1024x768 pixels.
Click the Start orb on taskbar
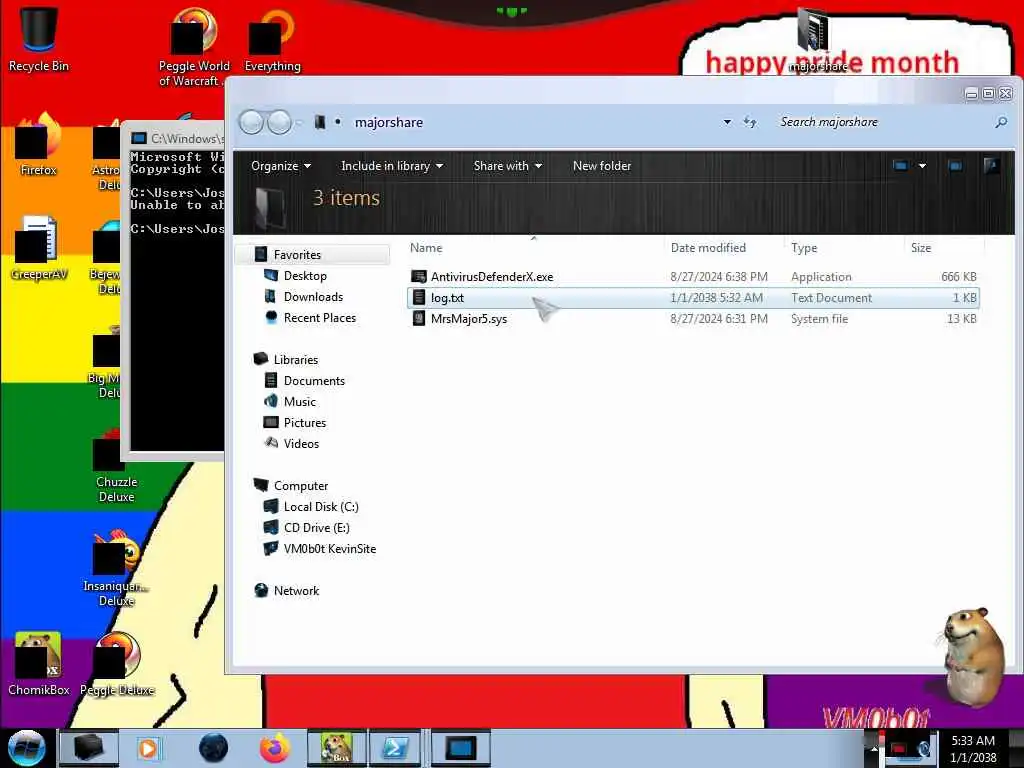(26, 748)
